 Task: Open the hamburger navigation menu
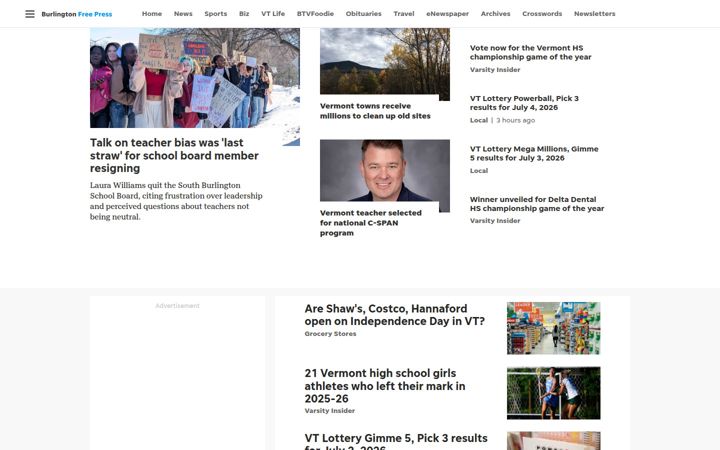30,14
